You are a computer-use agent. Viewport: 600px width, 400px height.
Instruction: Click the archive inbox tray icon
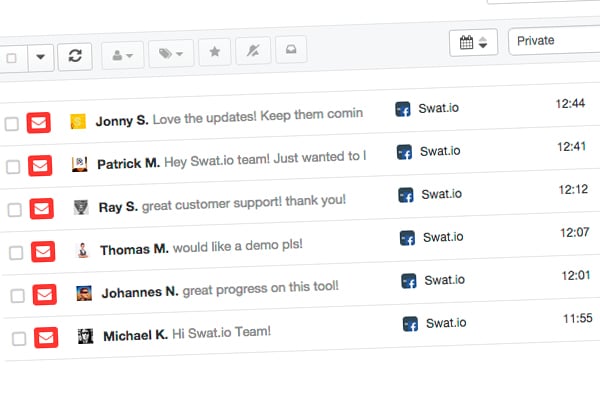coord(291,49)
